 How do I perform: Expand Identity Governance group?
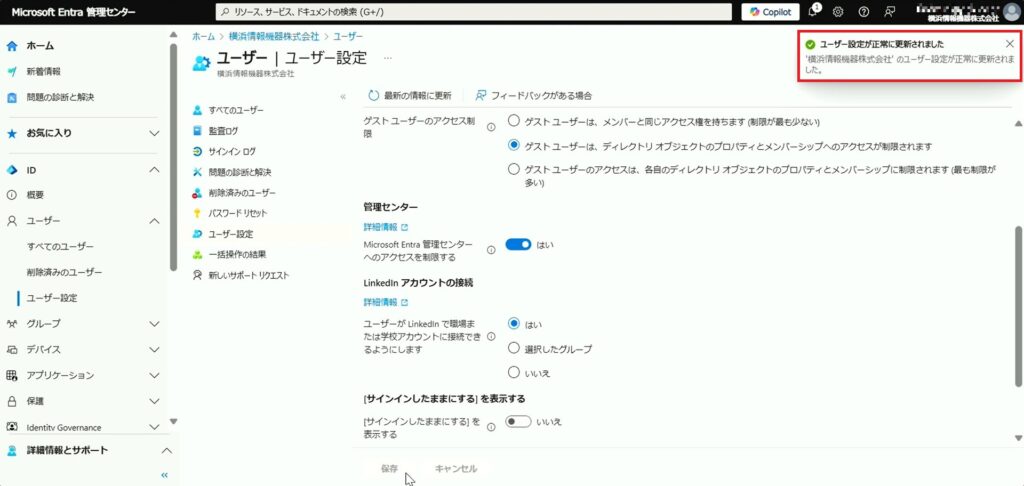click(x=154, y=427)
